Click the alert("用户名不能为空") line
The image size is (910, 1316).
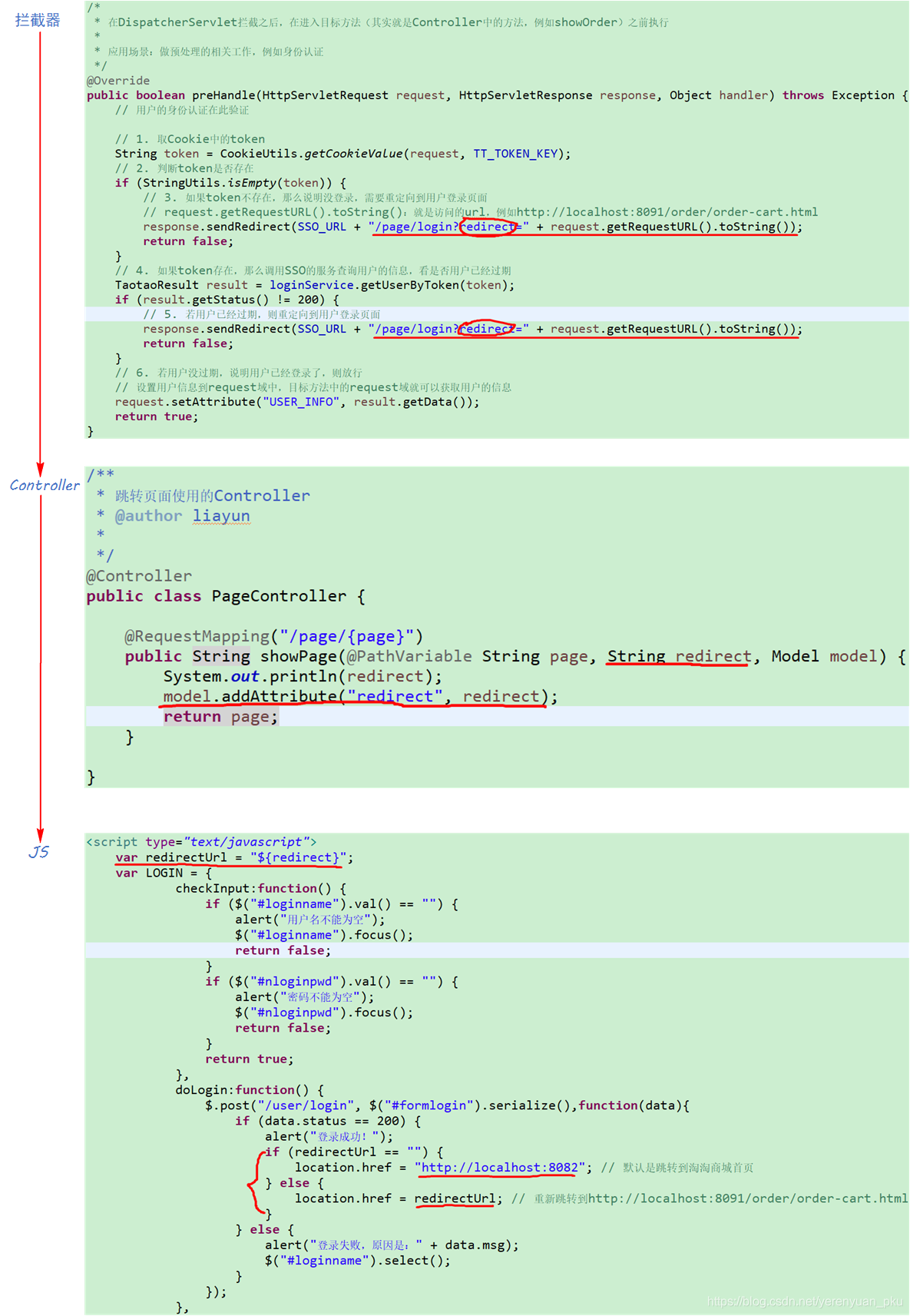(x=310, y=920)
